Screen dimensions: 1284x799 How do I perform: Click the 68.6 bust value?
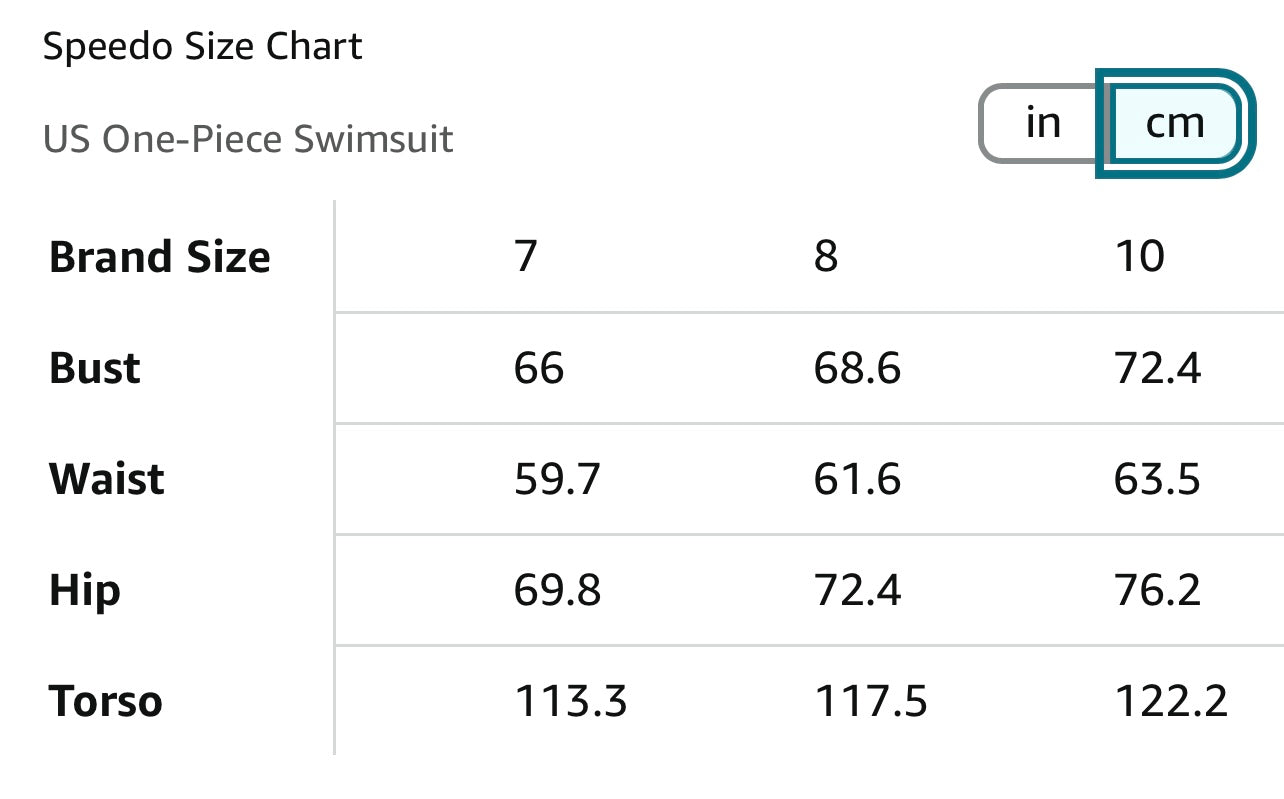(x=857, y=369)
